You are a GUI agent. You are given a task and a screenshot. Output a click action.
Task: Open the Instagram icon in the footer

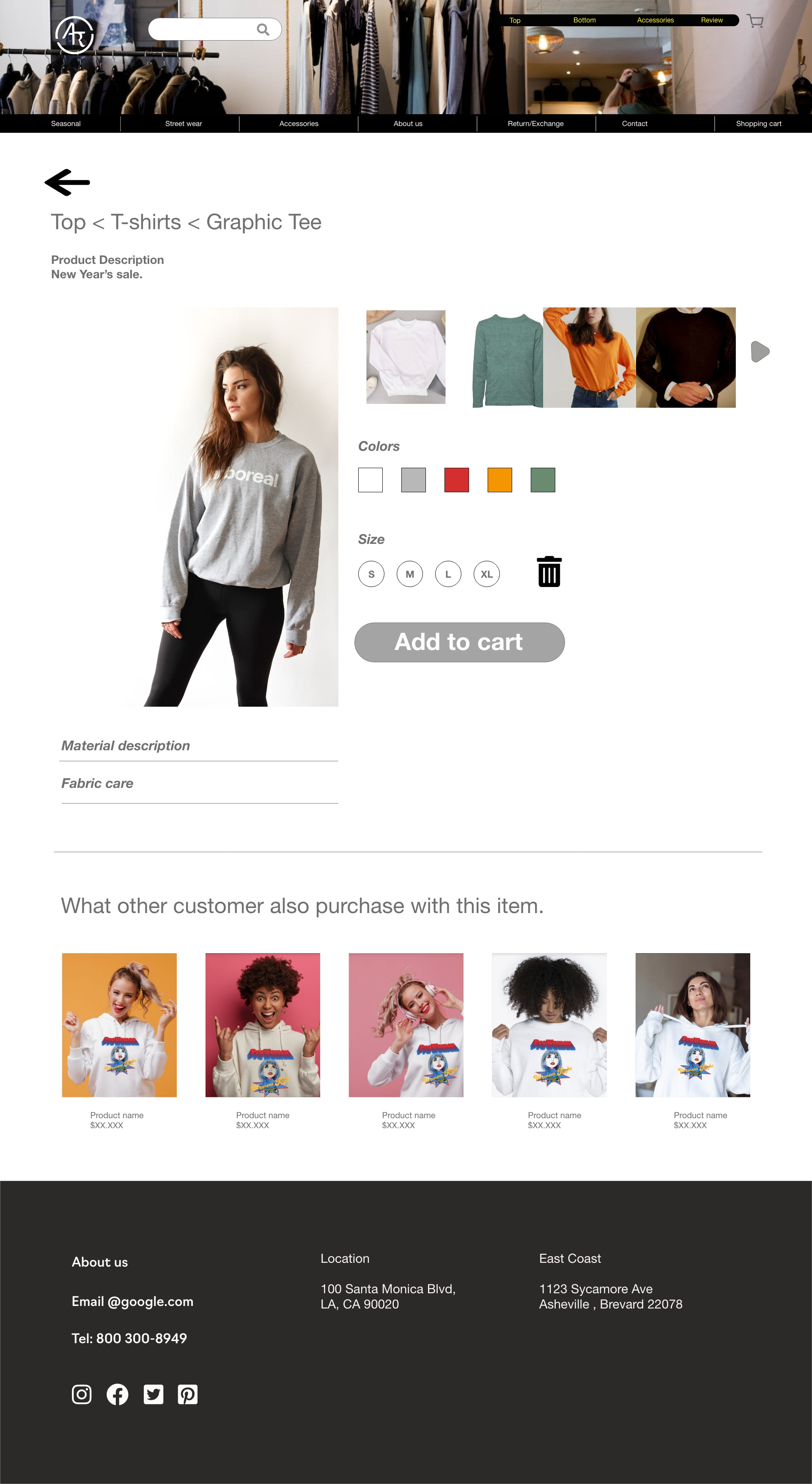(x=82, y=1395)
